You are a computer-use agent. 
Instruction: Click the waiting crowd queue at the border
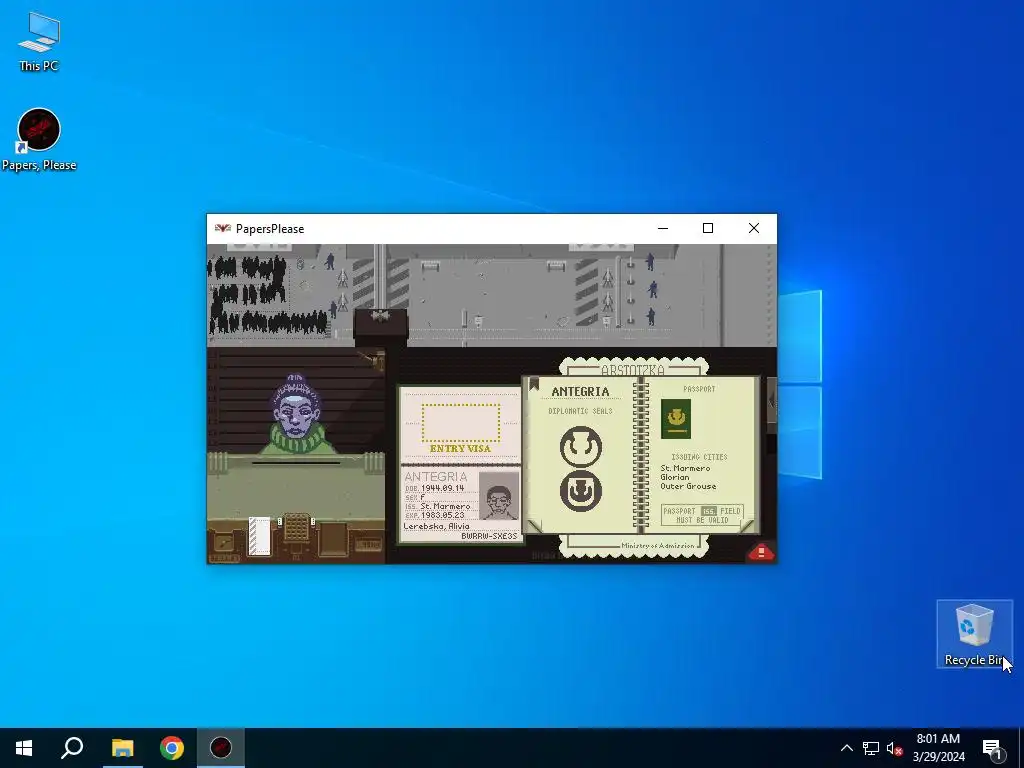(266, 295)
